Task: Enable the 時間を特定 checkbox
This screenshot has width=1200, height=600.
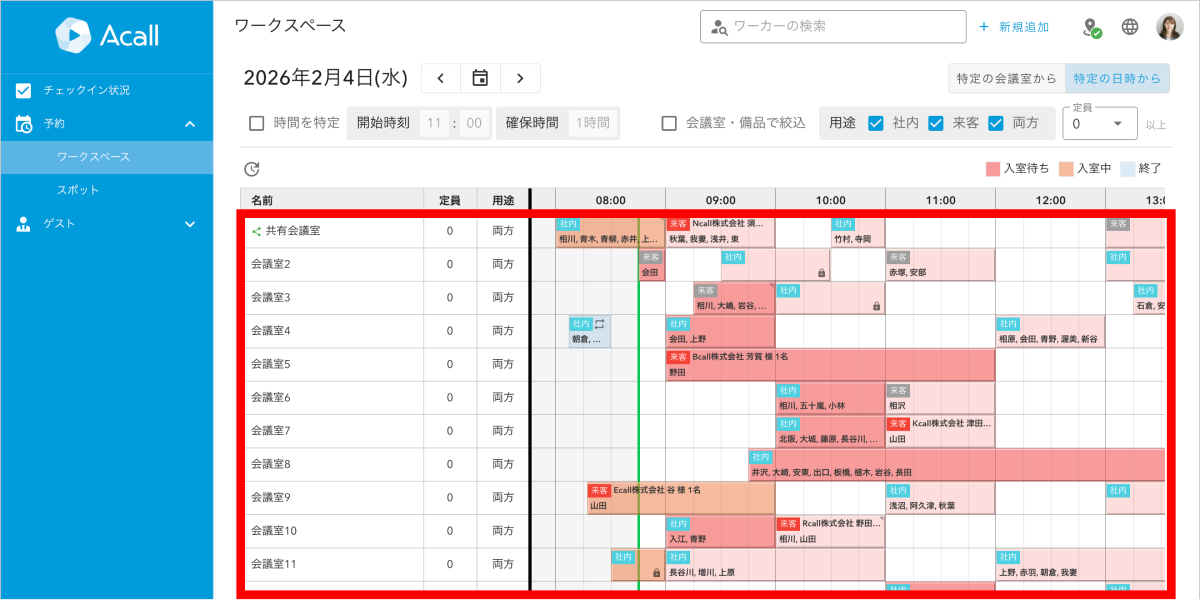Action: 256,123
